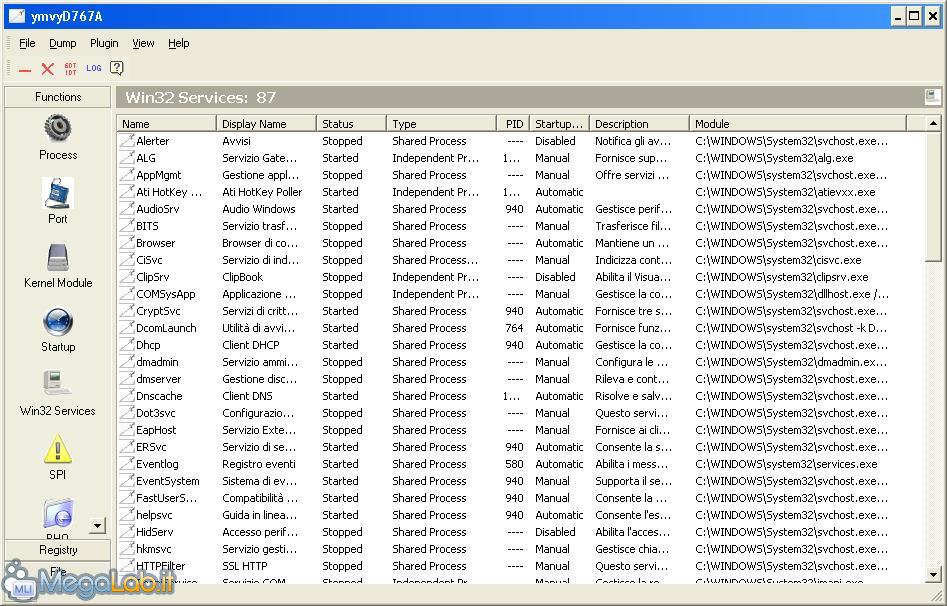Sort by the Type column header

(441, 123)
